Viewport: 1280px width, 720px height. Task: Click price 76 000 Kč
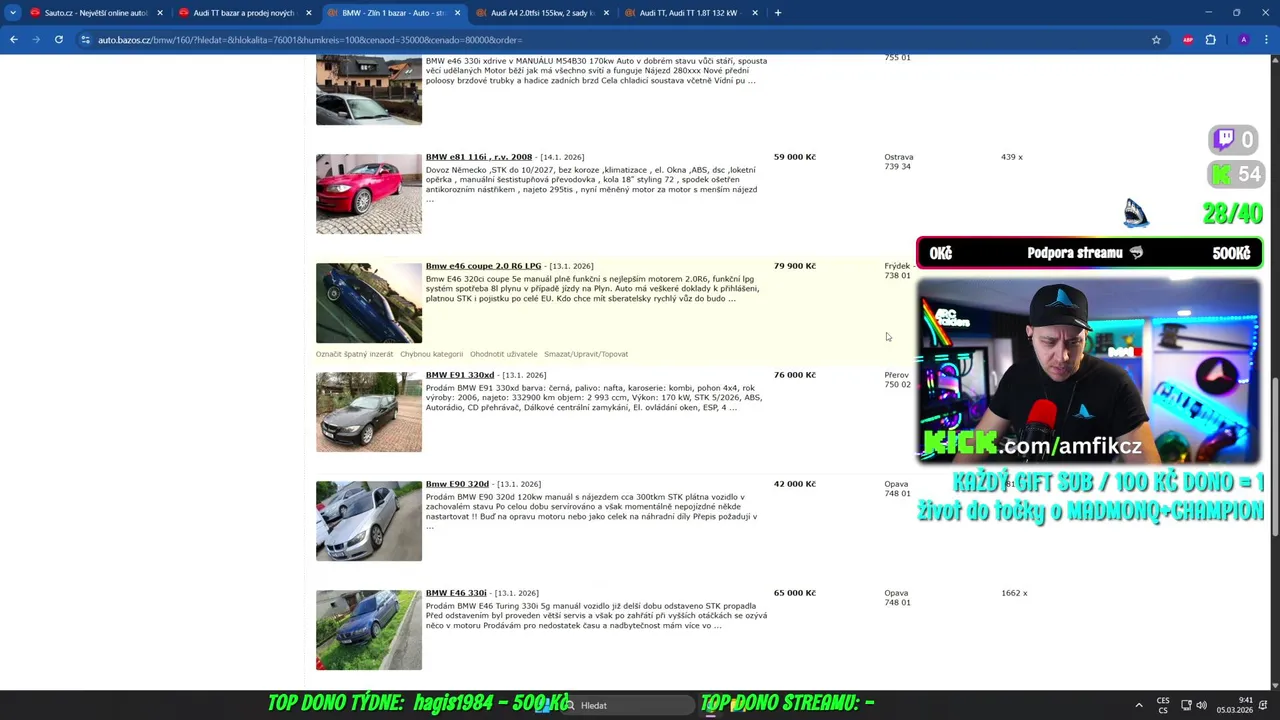[x=794, y=375]
